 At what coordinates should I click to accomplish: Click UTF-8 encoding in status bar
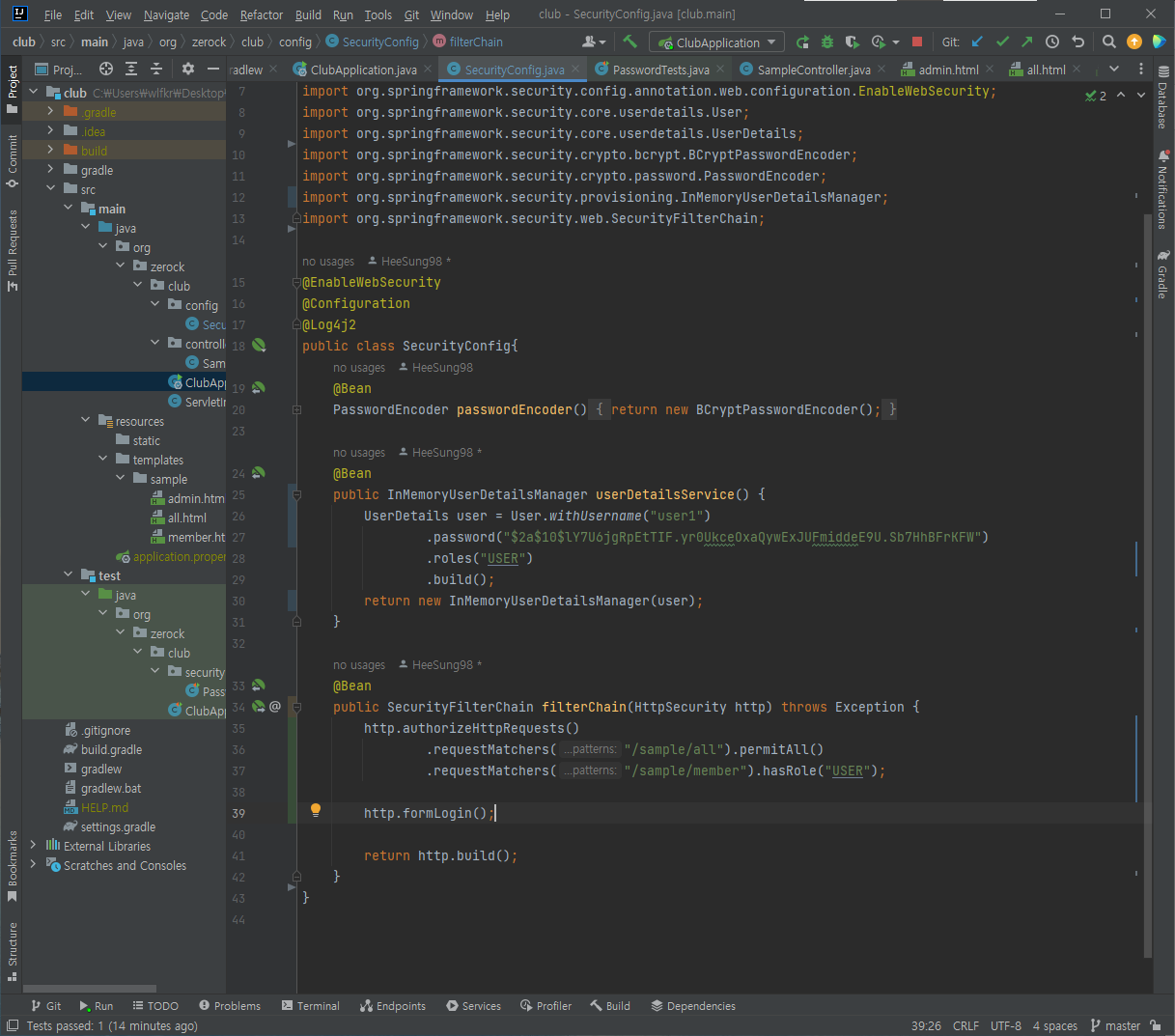coord(1005,1025)
